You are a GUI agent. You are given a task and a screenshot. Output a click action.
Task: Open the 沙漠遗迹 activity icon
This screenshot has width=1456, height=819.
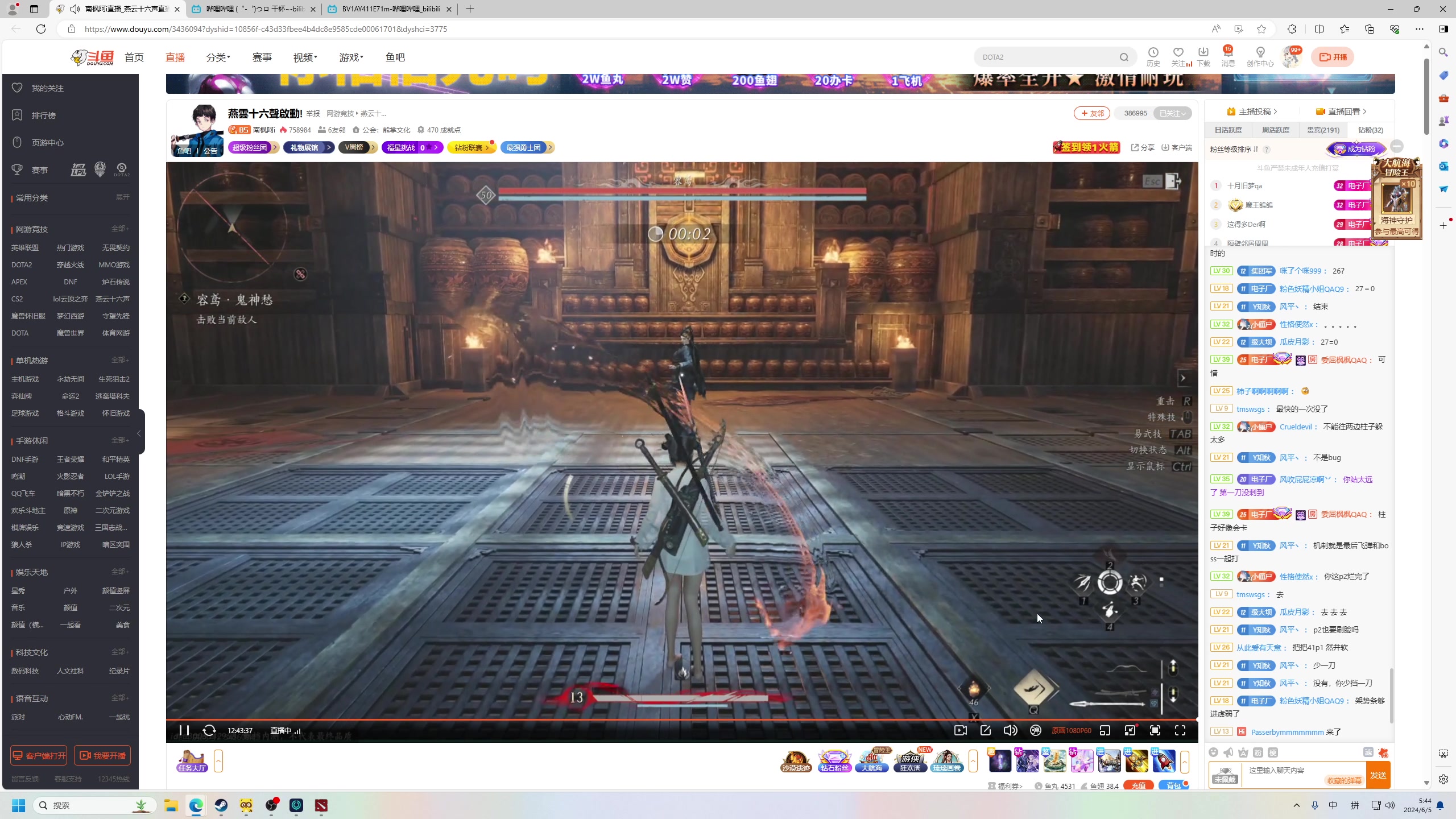796,761
